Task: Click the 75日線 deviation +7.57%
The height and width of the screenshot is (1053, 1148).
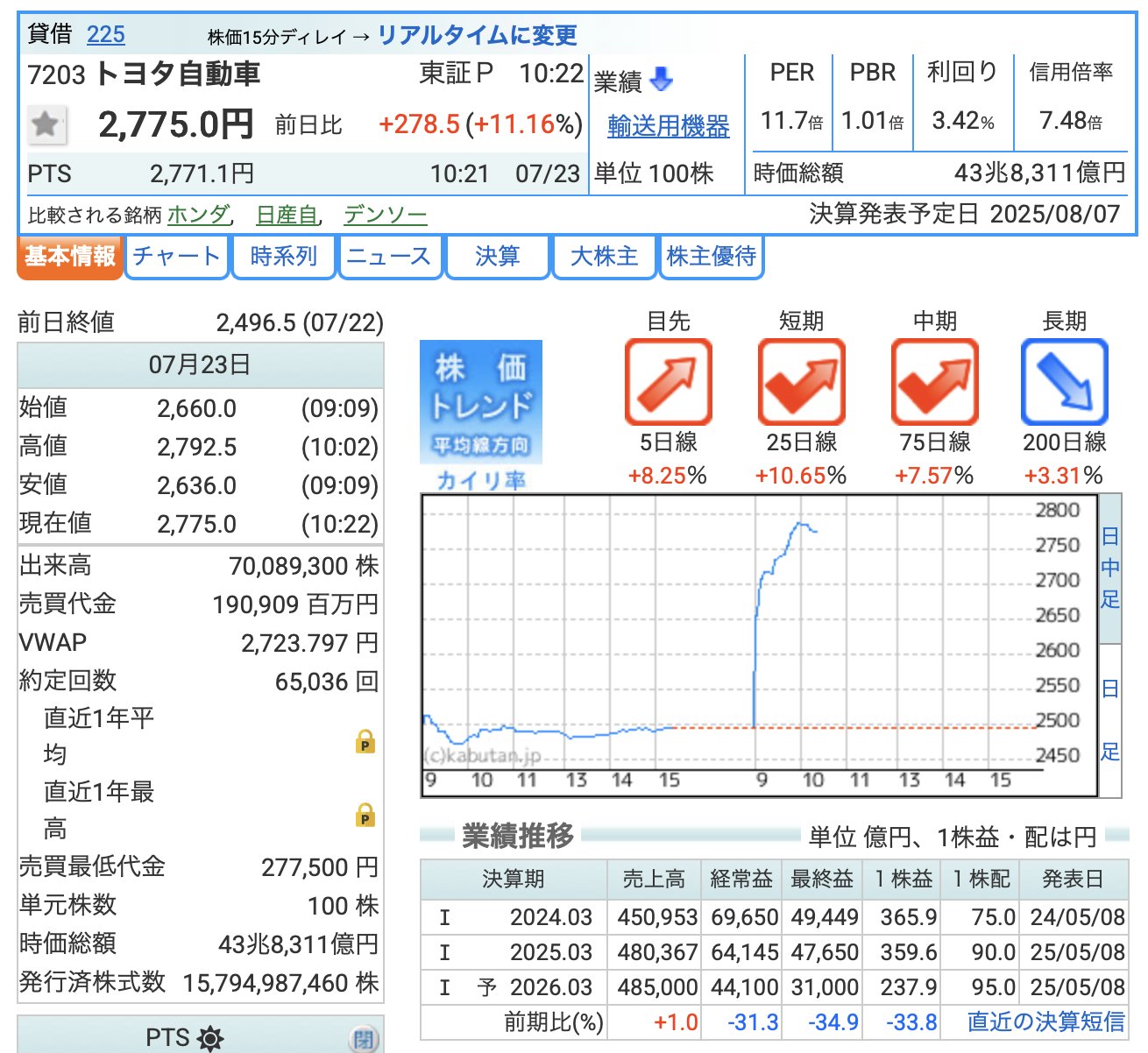Action: 934,476
